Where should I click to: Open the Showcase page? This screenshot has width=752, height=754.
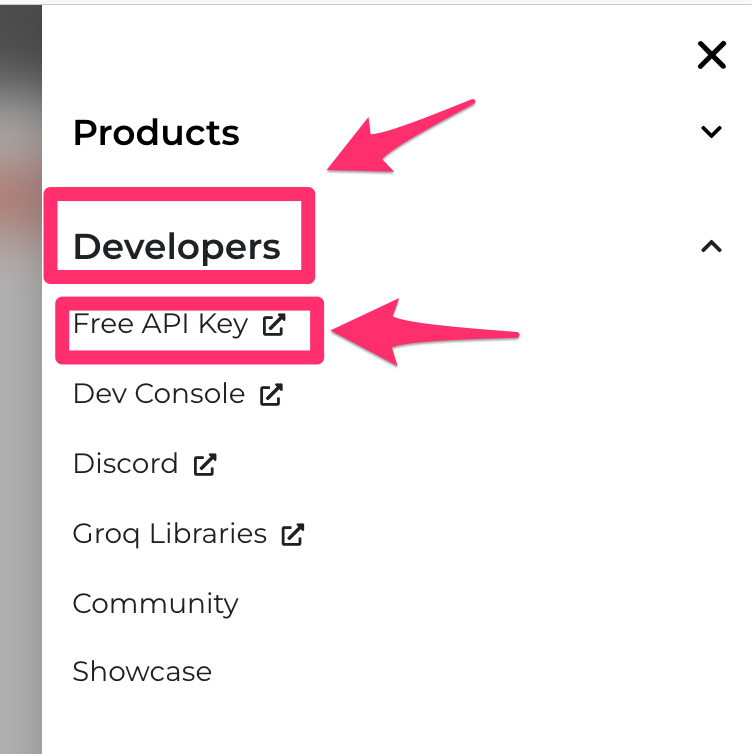142,672
